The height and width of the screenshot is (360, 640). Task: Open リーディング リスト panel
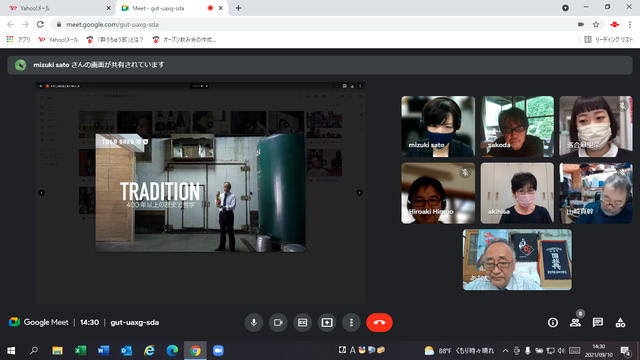click(609, 40)
